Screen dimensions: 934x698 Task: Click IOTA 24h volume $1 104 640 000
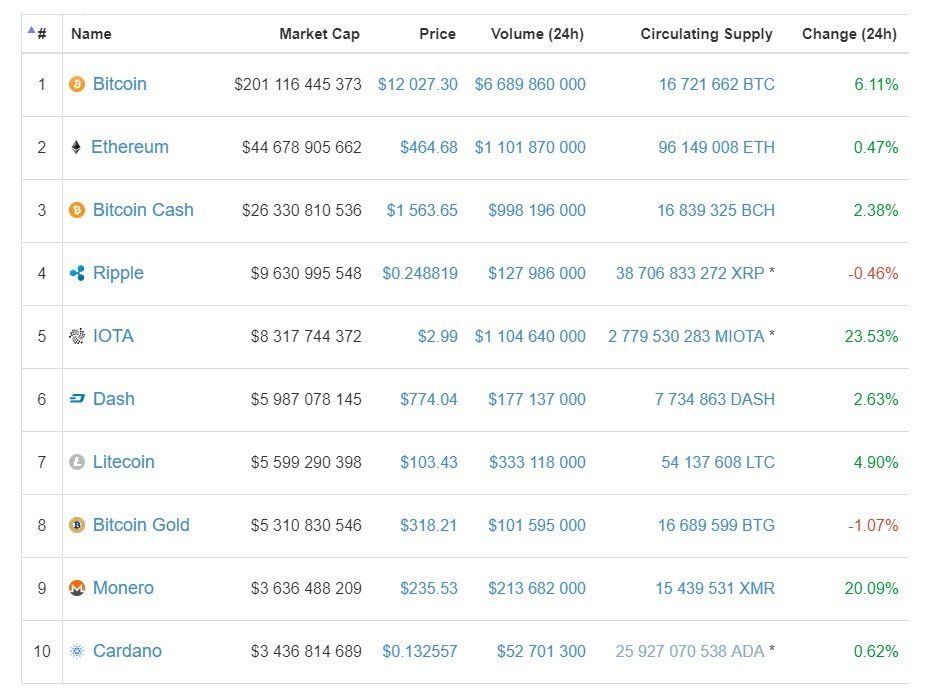pos(530,337)
